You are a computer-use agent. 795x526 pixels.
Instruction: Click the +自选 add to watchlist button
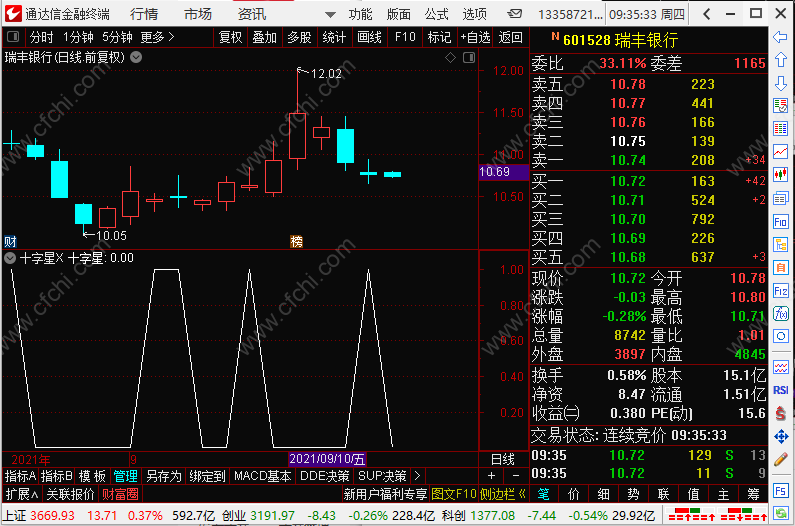[475, 37]
